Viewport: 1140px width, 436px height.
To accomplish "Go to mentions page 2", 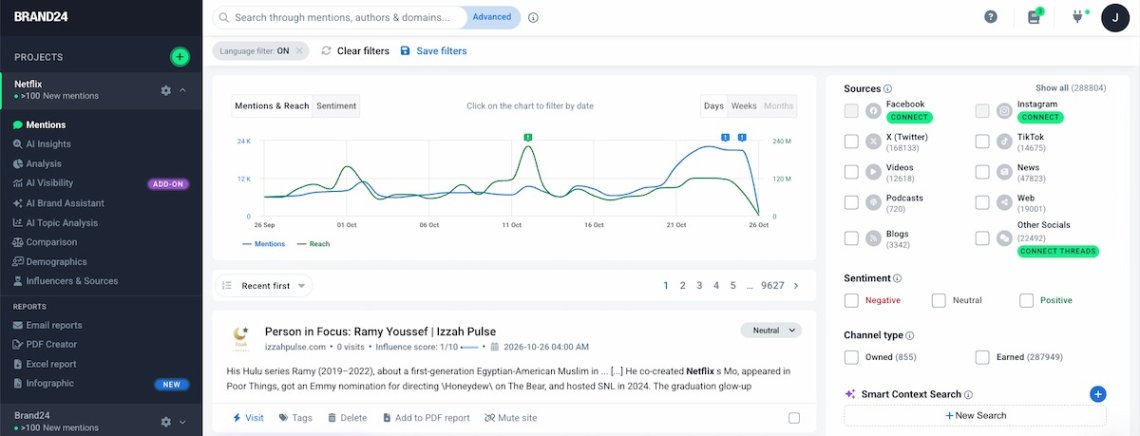I will [683, 286].
